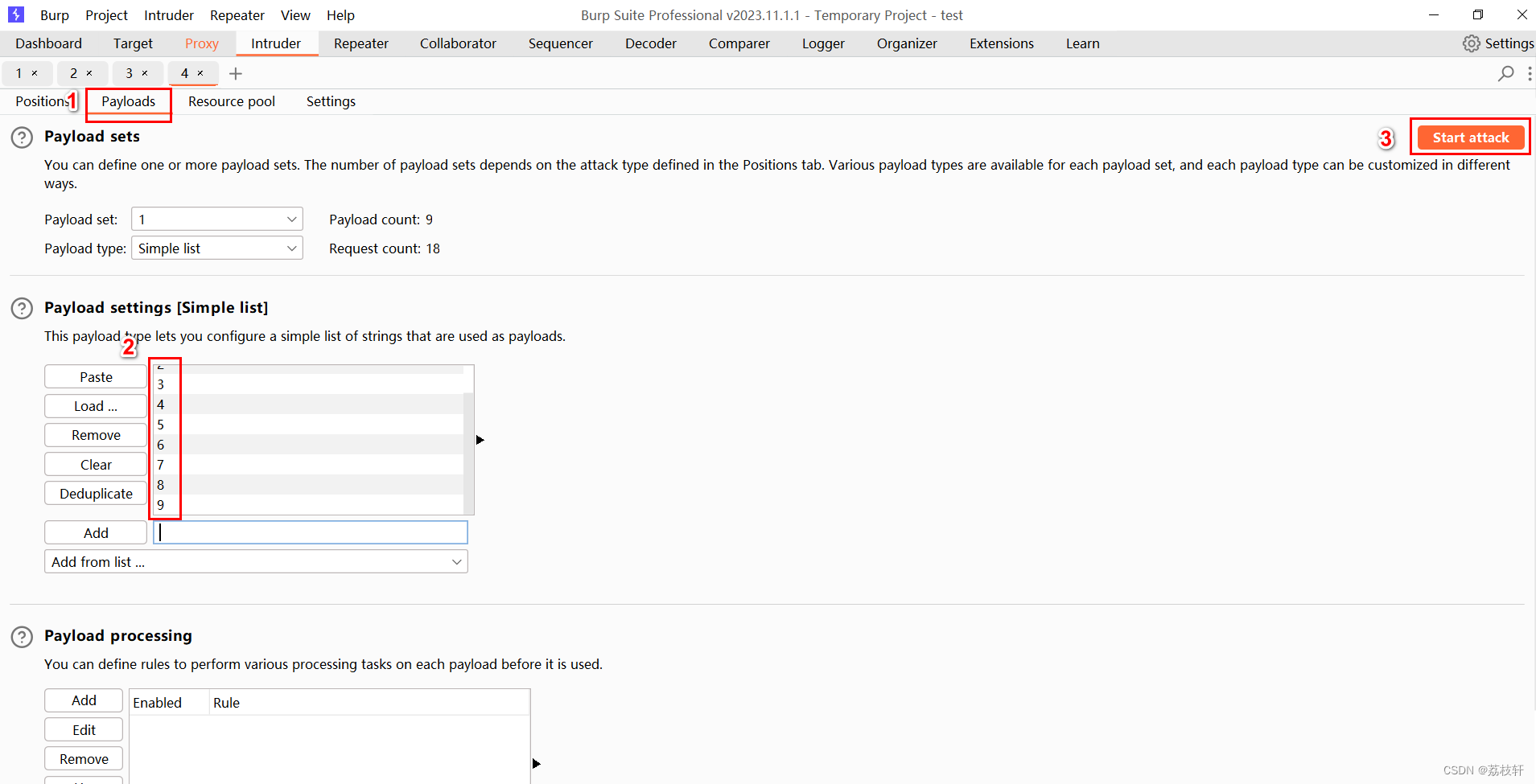Click Remove in Payload processing

point(84,759)
